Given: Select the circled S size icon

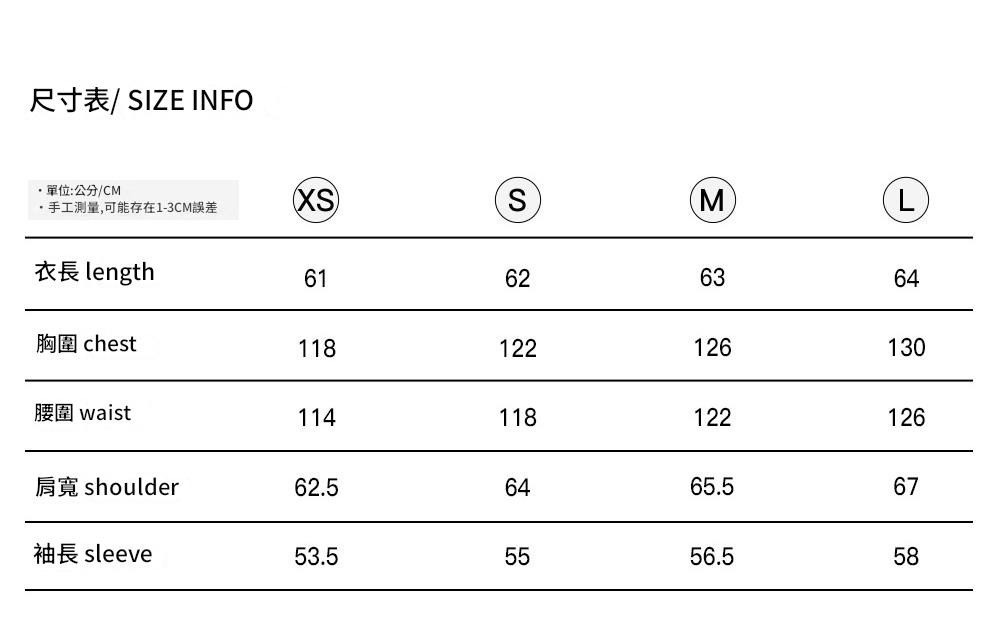Looking at the screenshot, I should click(x=517, y=200).
